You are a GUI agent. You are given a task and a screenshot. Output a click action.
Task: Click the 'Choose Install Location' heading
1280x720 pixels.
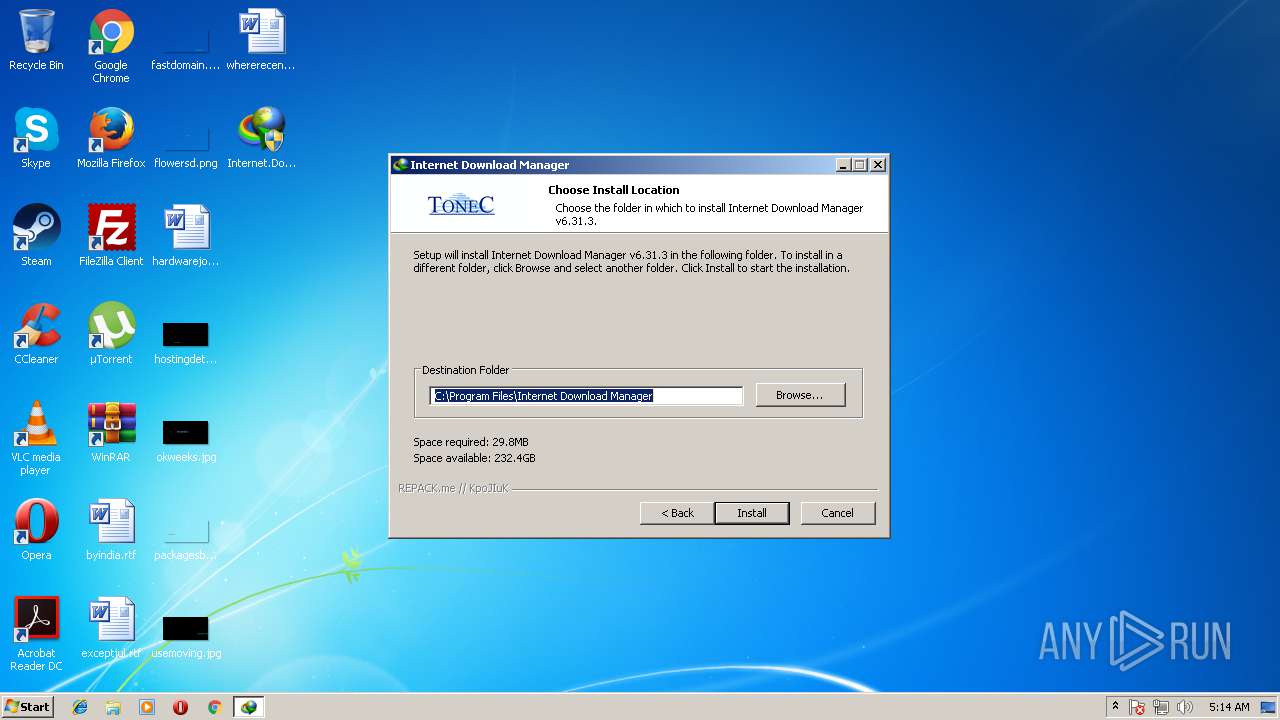coord(613,190)
